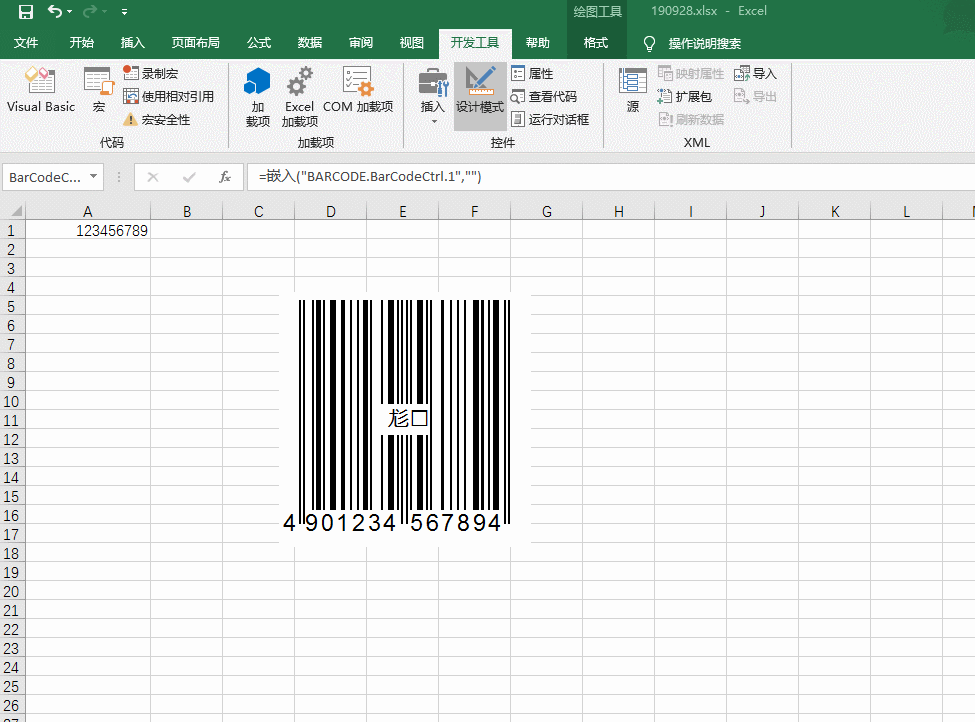
Task: Open control 属性 properties
Action: pyautogui.click(x=532, y=73)
